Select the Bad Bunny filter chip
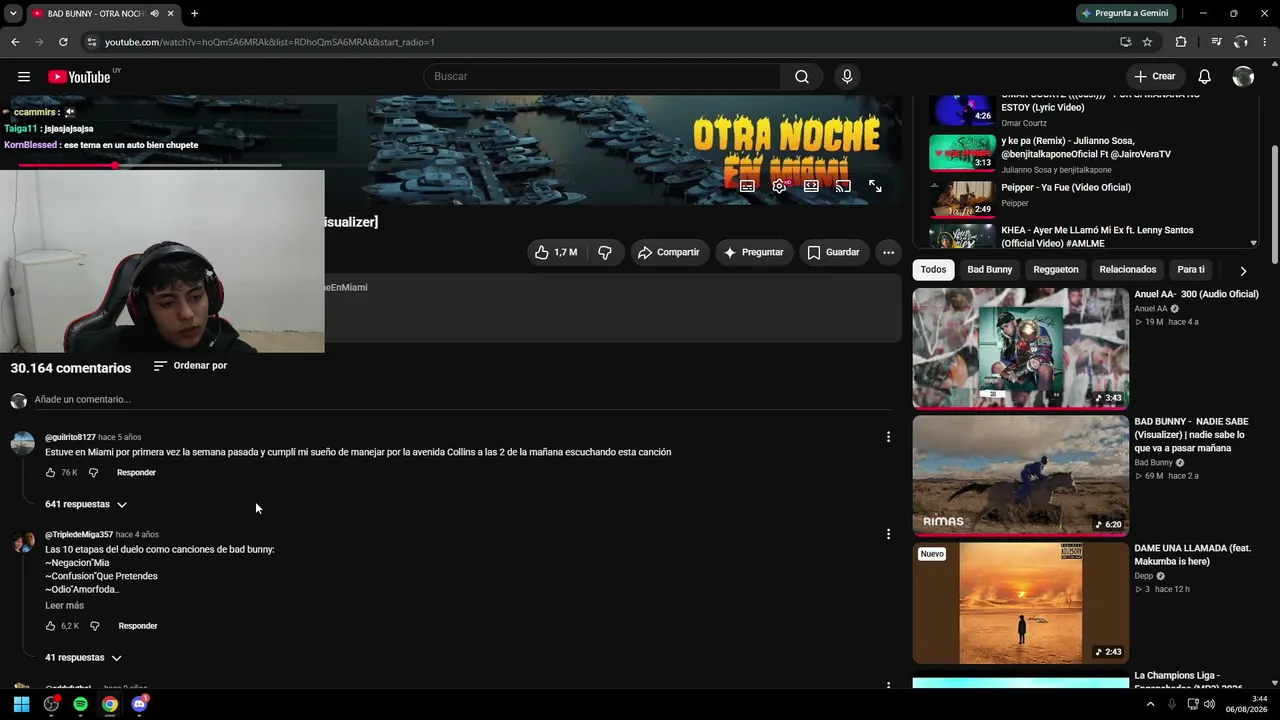This screenshot has width=1280, height=720. pos(990,270)
